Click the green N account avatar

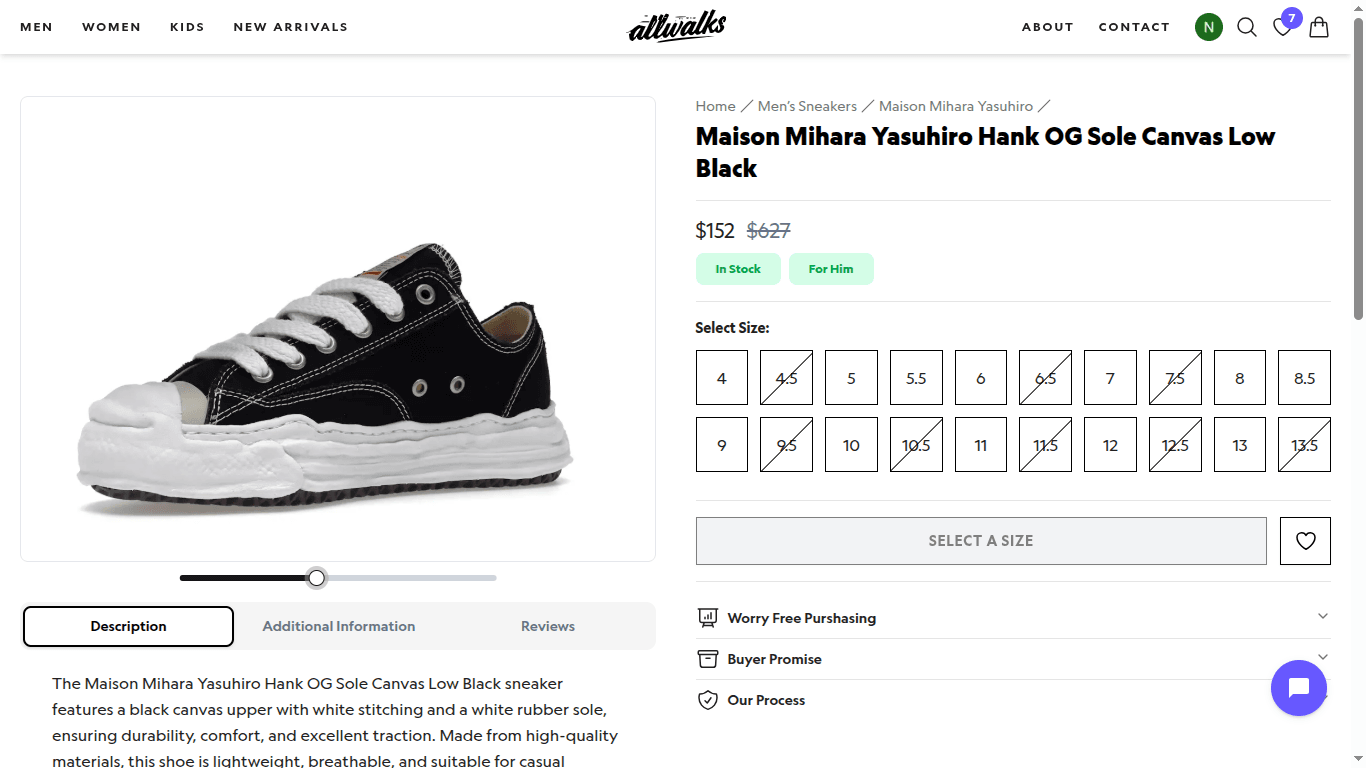[1208, 27]
